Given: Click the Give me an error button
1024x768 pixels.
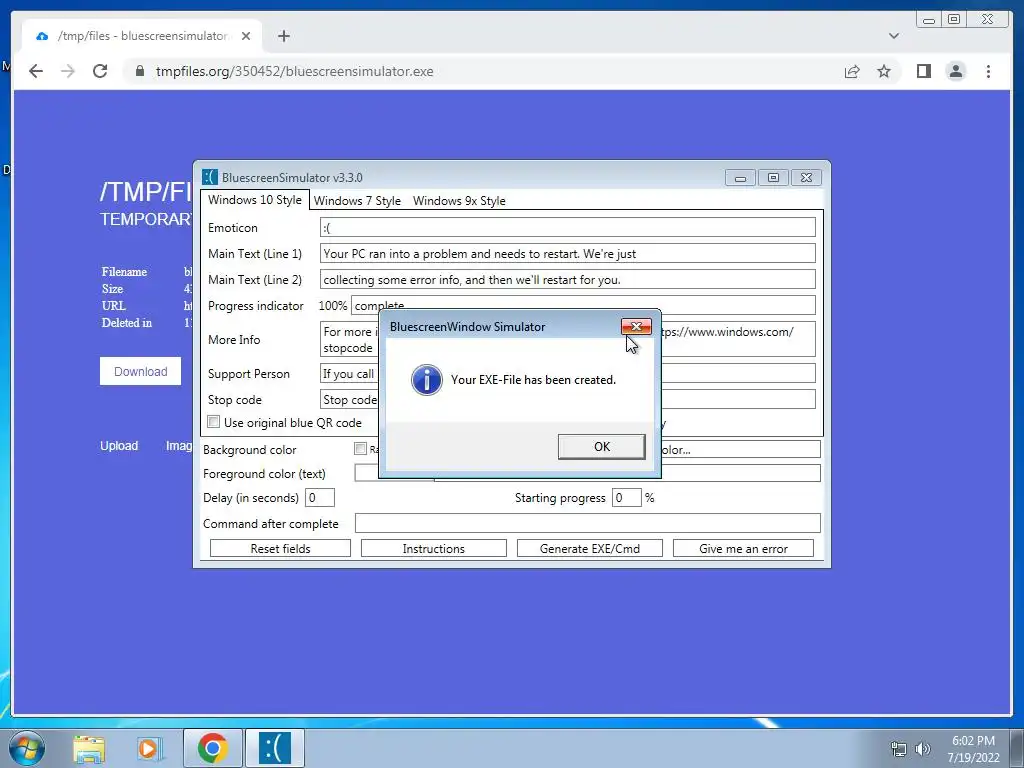Looking at the screenshot, I should coord(743,549).
